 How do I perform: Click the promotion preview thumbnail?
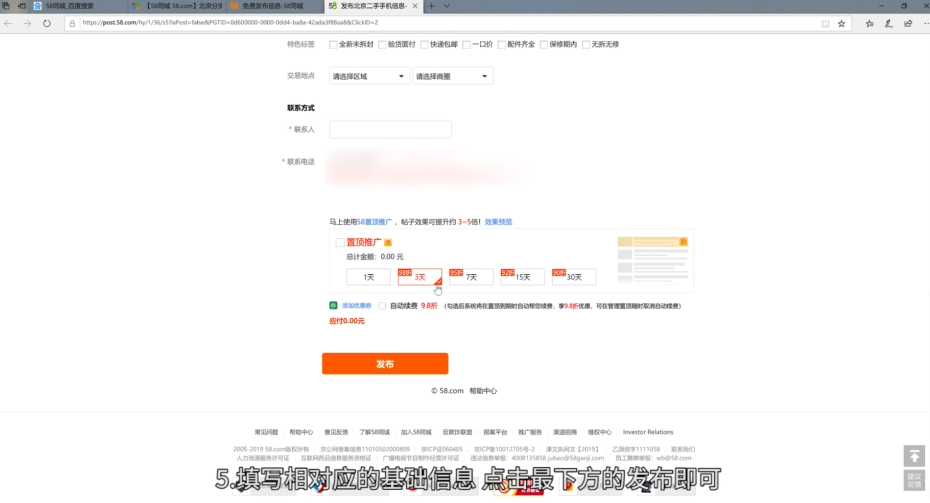coord(652,260)
